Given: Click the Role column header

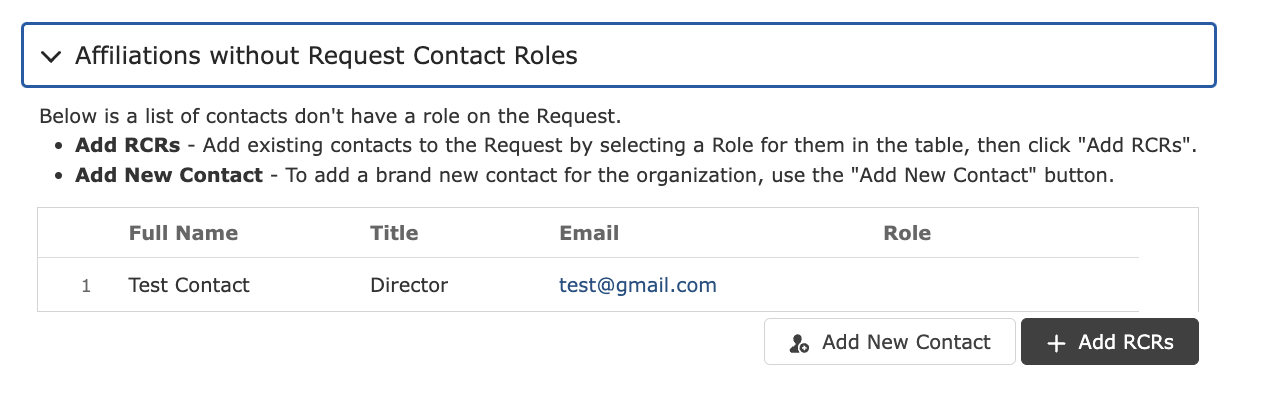Looking at the screenshot, I should click(907, 233).
